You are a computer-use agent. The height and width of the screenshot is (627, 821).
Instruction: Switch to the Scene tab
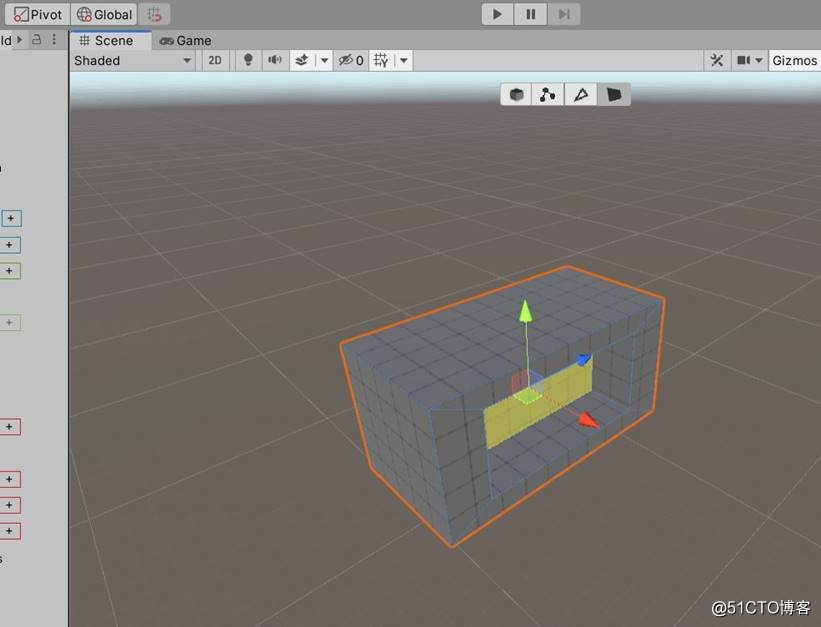click(x=110, y=40)
